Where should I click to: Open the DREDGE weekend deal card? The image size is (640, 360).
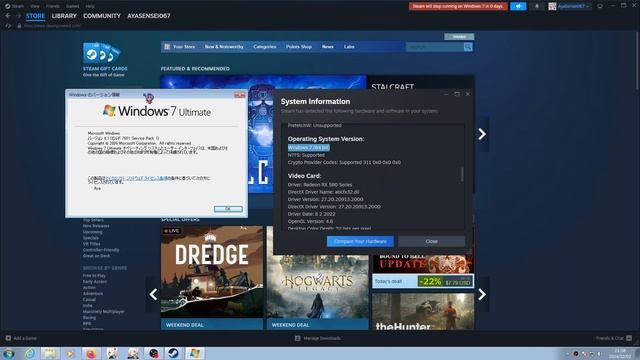tap(212, 278)
